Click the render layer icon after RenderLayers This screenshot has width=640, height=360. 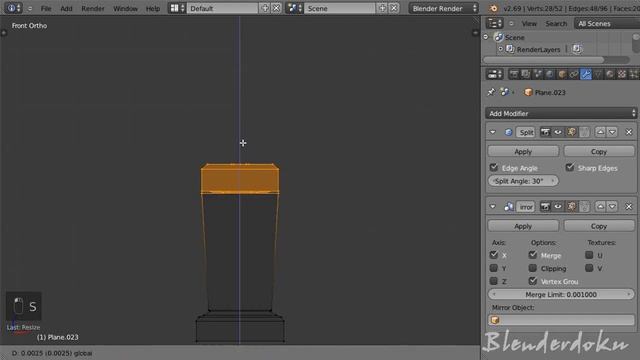(576, 49)
